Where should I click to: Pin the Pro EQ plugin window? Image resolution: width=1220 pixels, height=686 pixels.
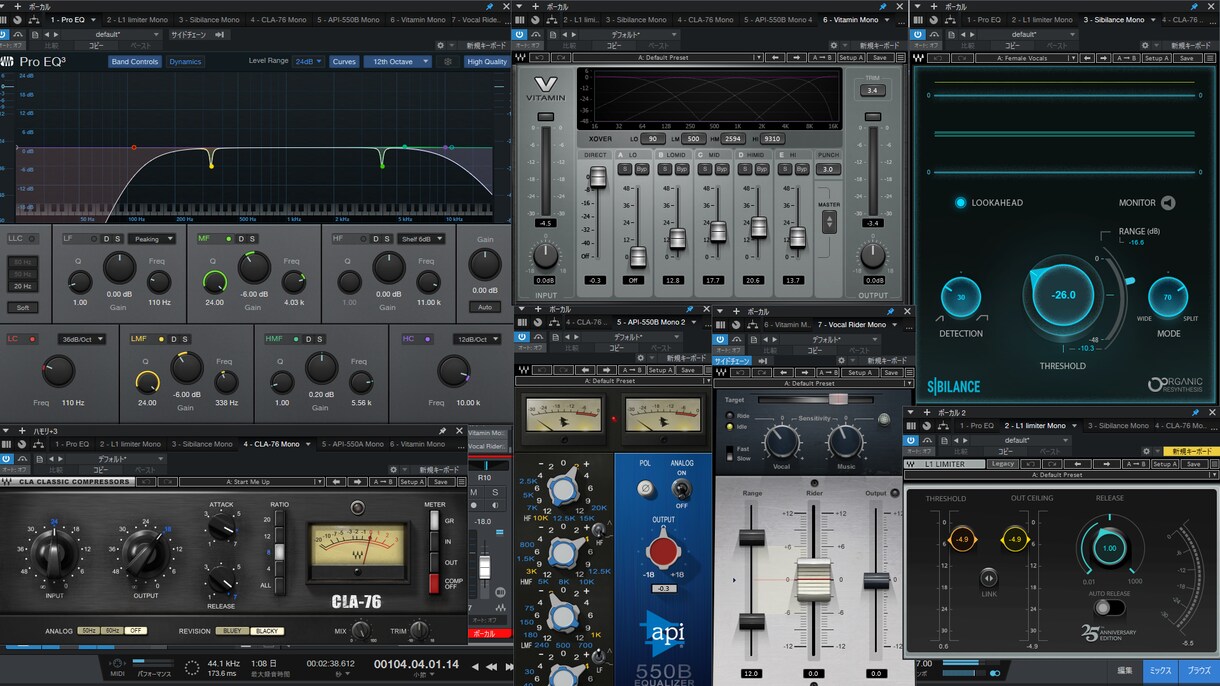point(491,6)
